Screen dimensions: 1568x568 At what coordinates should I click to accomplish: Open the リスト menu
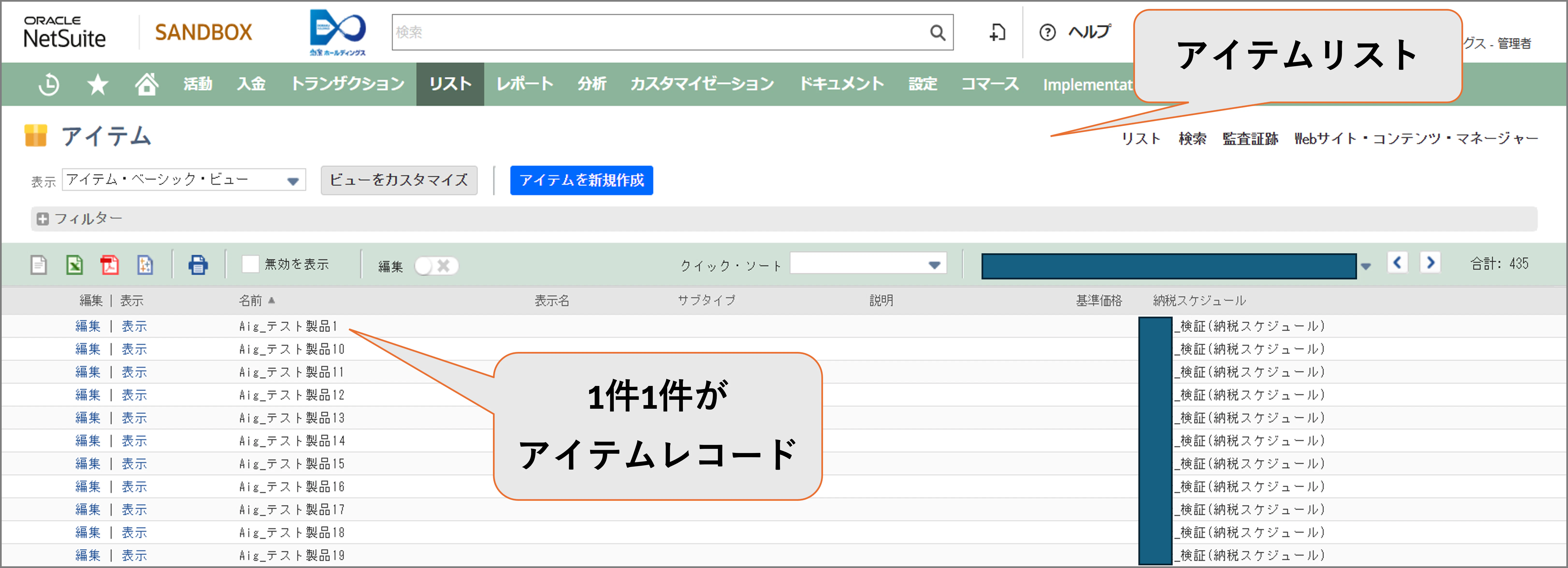pos(450,84)
